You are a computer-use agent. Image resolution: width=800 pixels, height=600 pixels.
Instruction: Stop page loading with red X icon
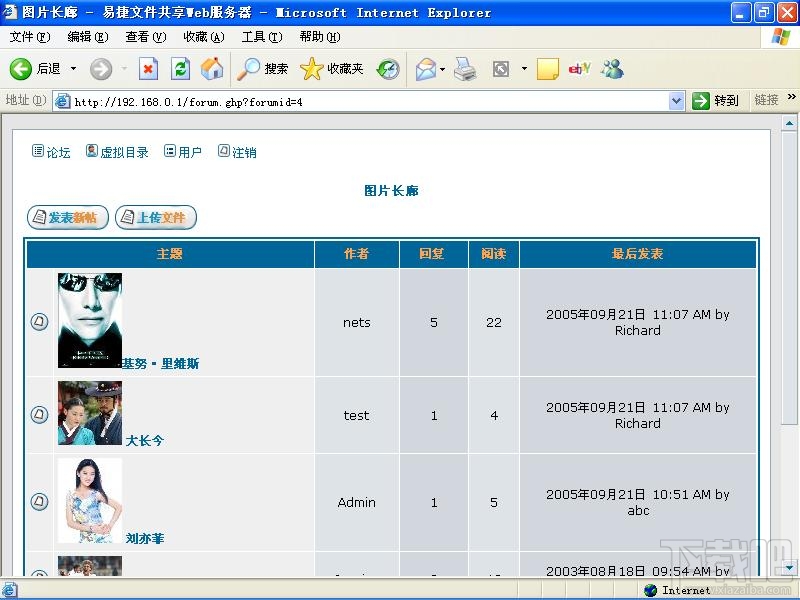(x=148, y=69)
